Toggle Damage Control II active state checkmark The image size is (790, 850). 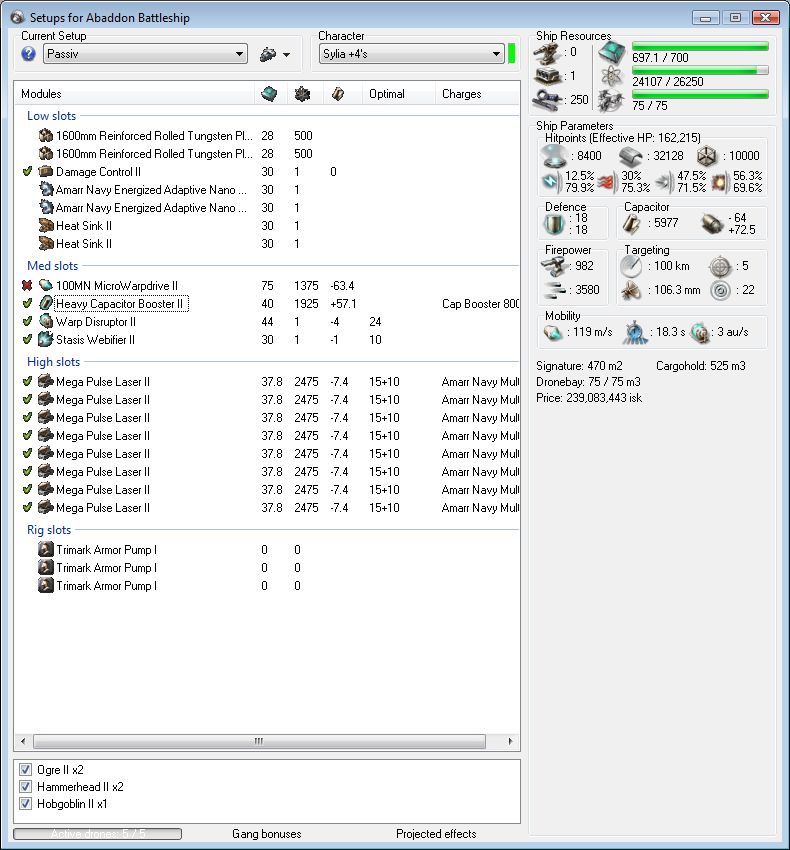pyautogui.click(x=27, y=172)
